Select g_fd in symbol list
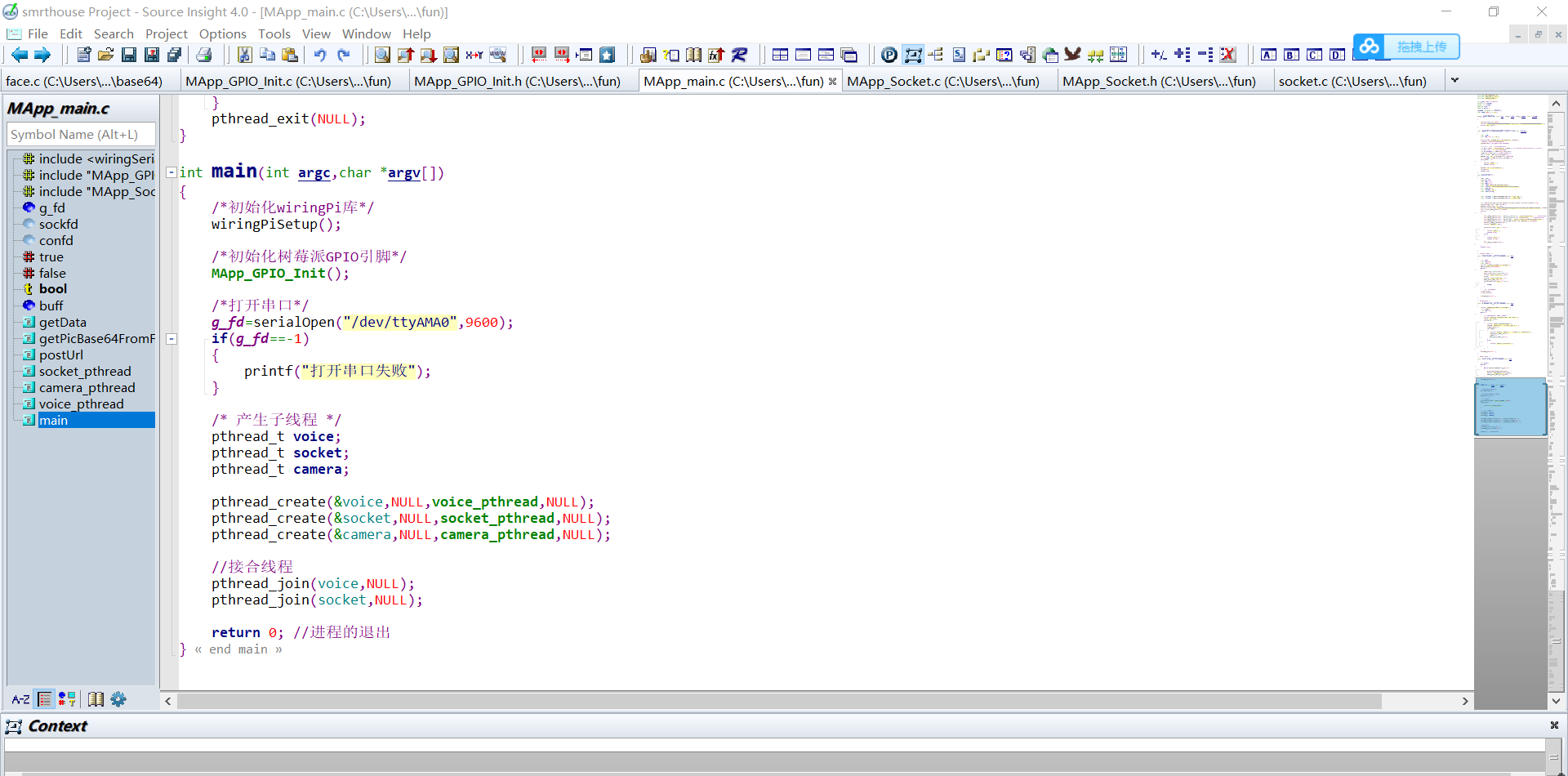Viewport: 1568px width, 776px height. [52, 207]
